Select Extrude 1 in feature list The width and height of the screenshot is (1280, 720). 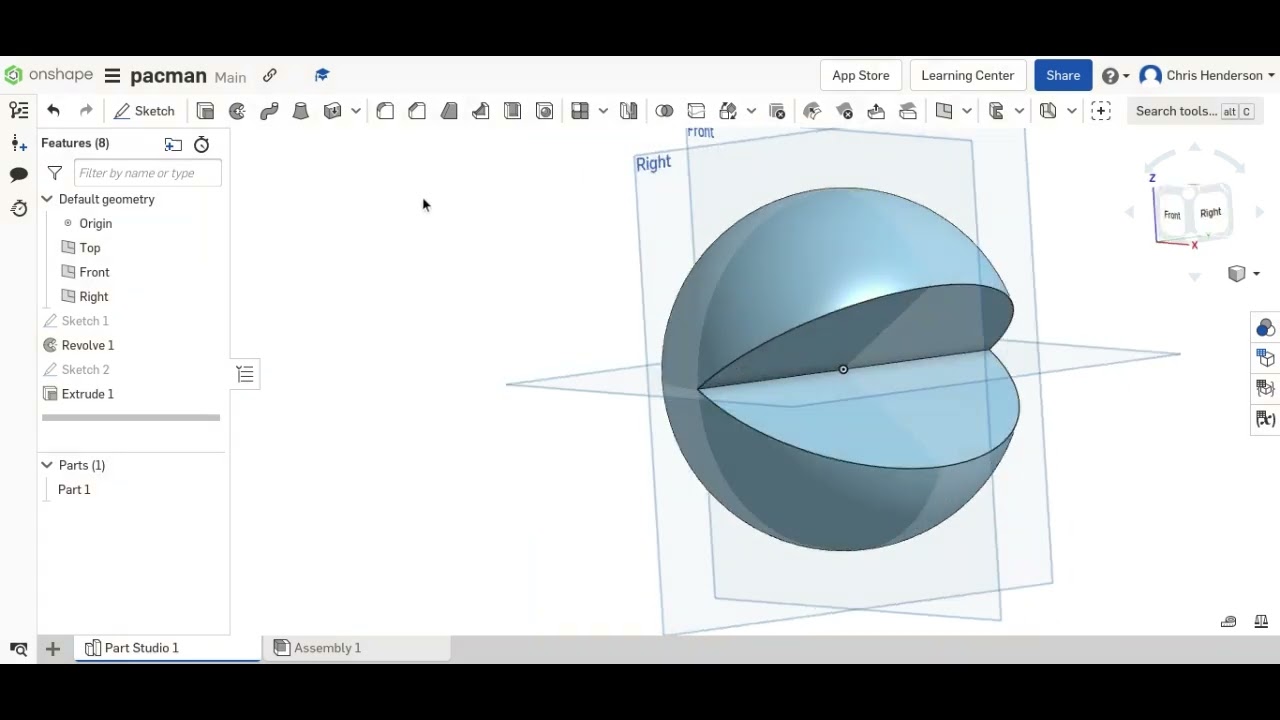(x=88, y=394)
